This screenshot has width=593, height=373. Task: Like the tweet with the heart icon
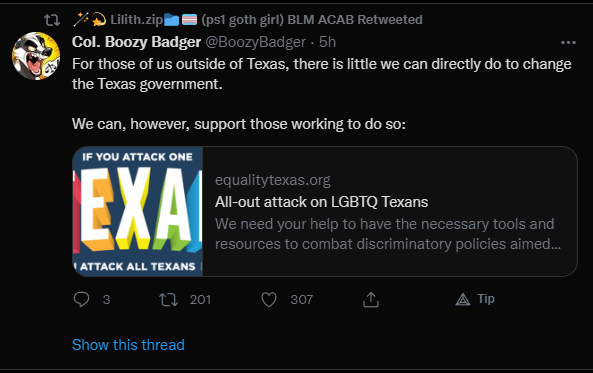click(269, 300)
